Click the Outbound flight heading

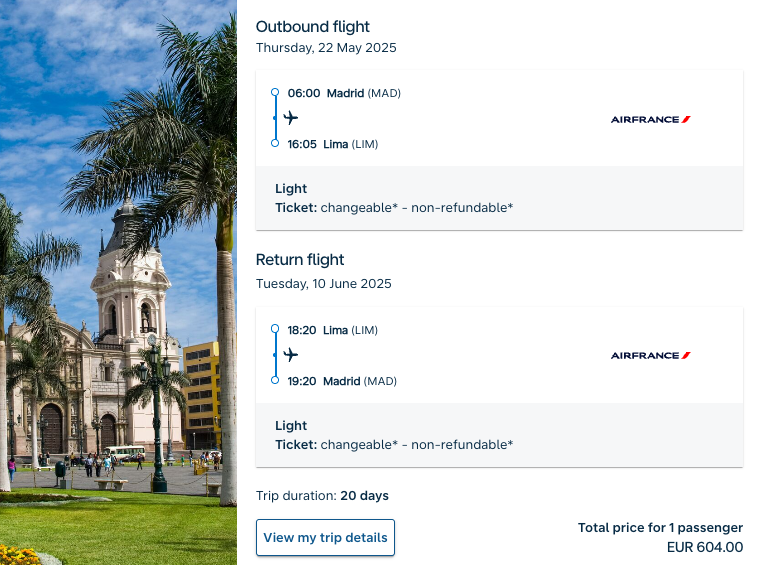coord(313,27)
